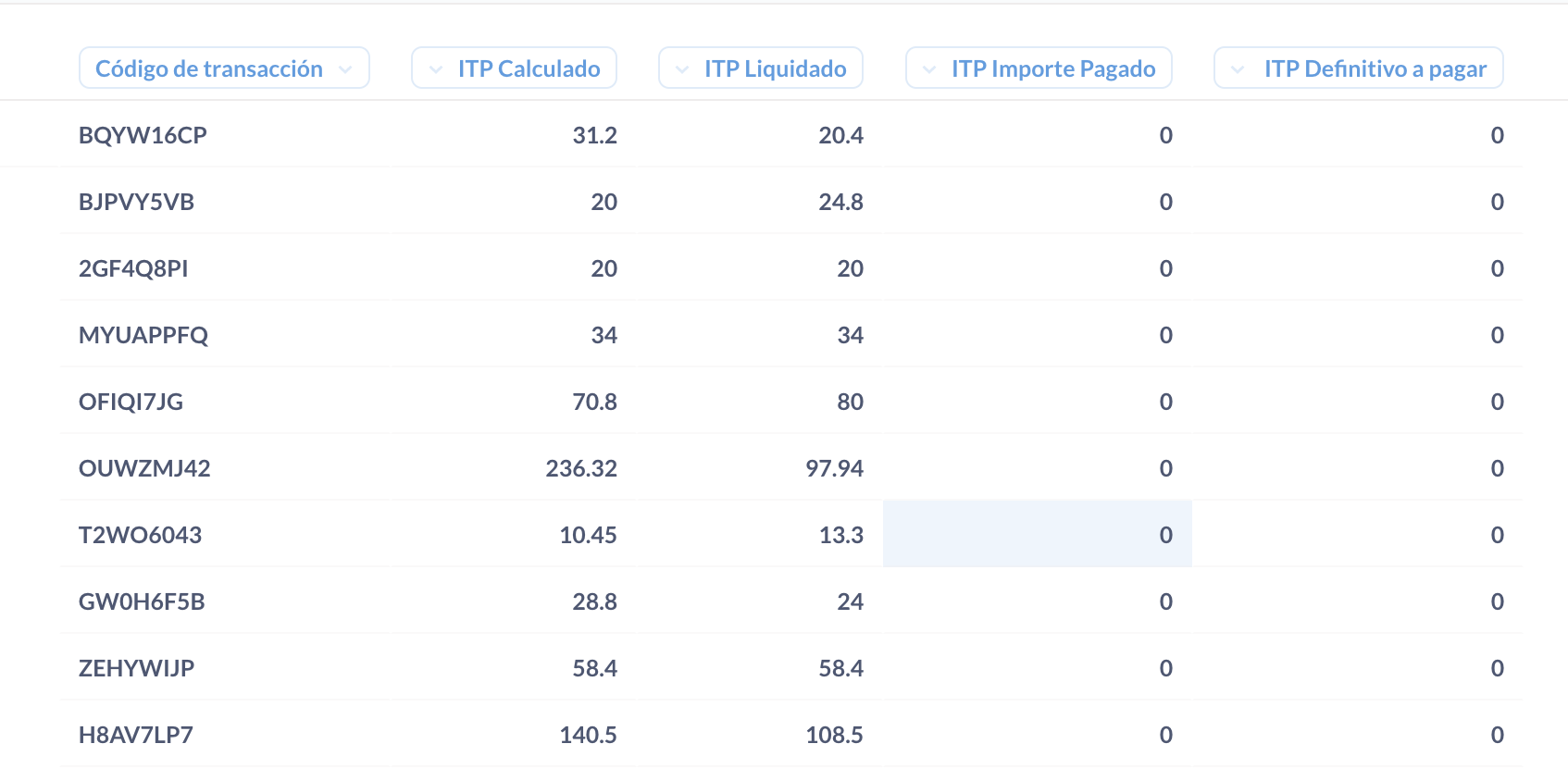Click ITP Calculado value 236.32

click(581, 468)
